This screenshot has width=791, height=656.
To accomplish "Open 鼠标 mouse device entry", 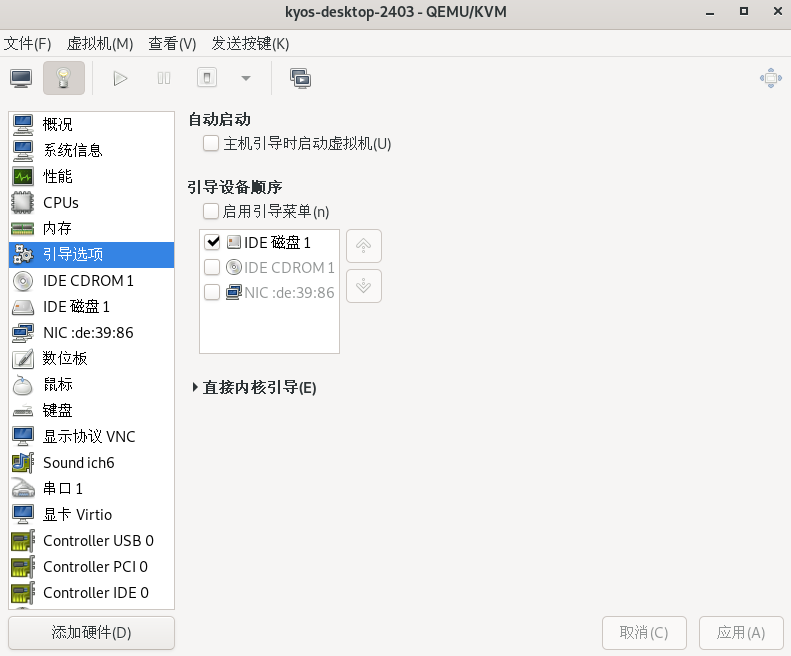I will click(x=92, y=385).
